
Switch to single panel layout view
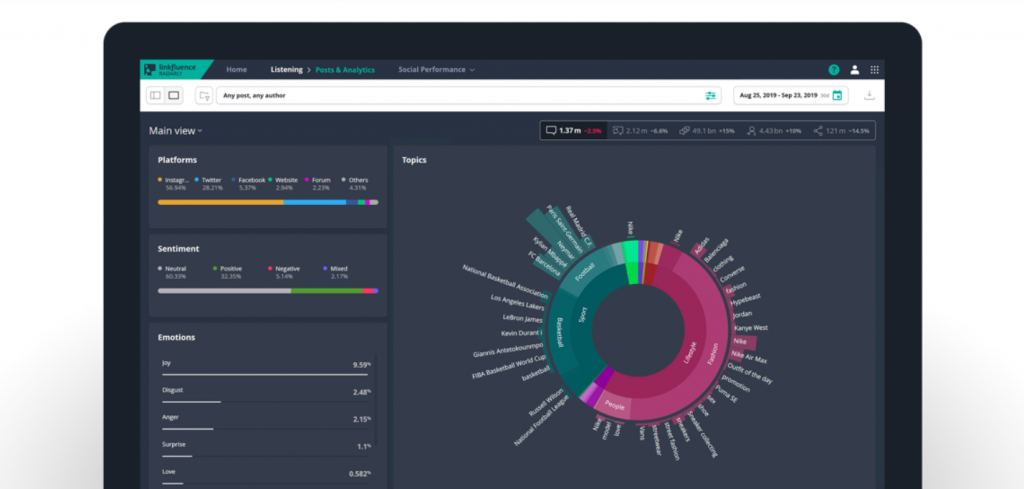click(x=174, y=95)
